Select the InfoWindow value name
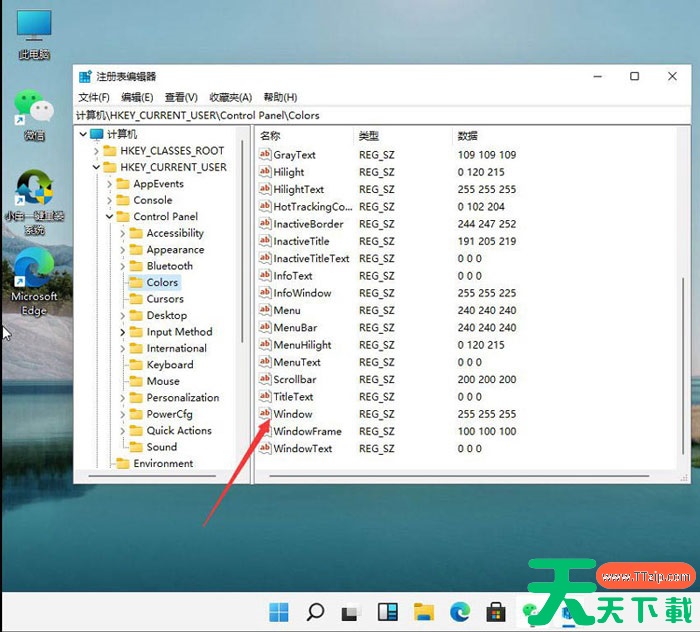The height and width of the screenshot is (632, 700). coord(302,293)
